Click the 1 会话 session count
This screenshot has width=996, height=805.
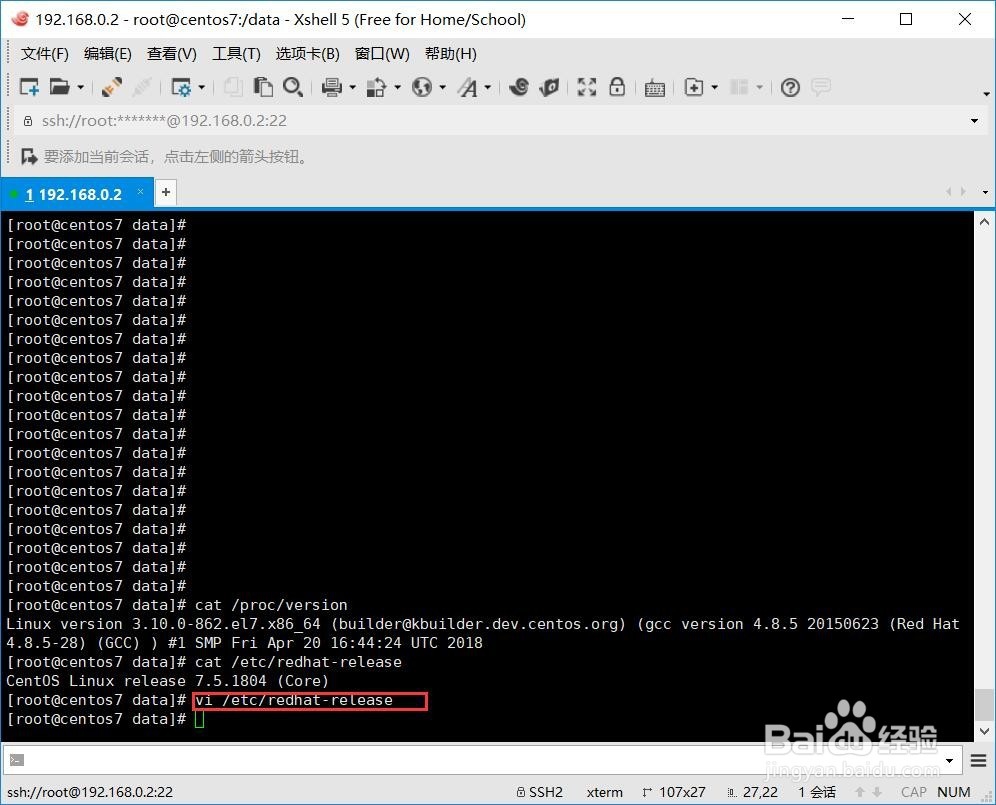817,792
